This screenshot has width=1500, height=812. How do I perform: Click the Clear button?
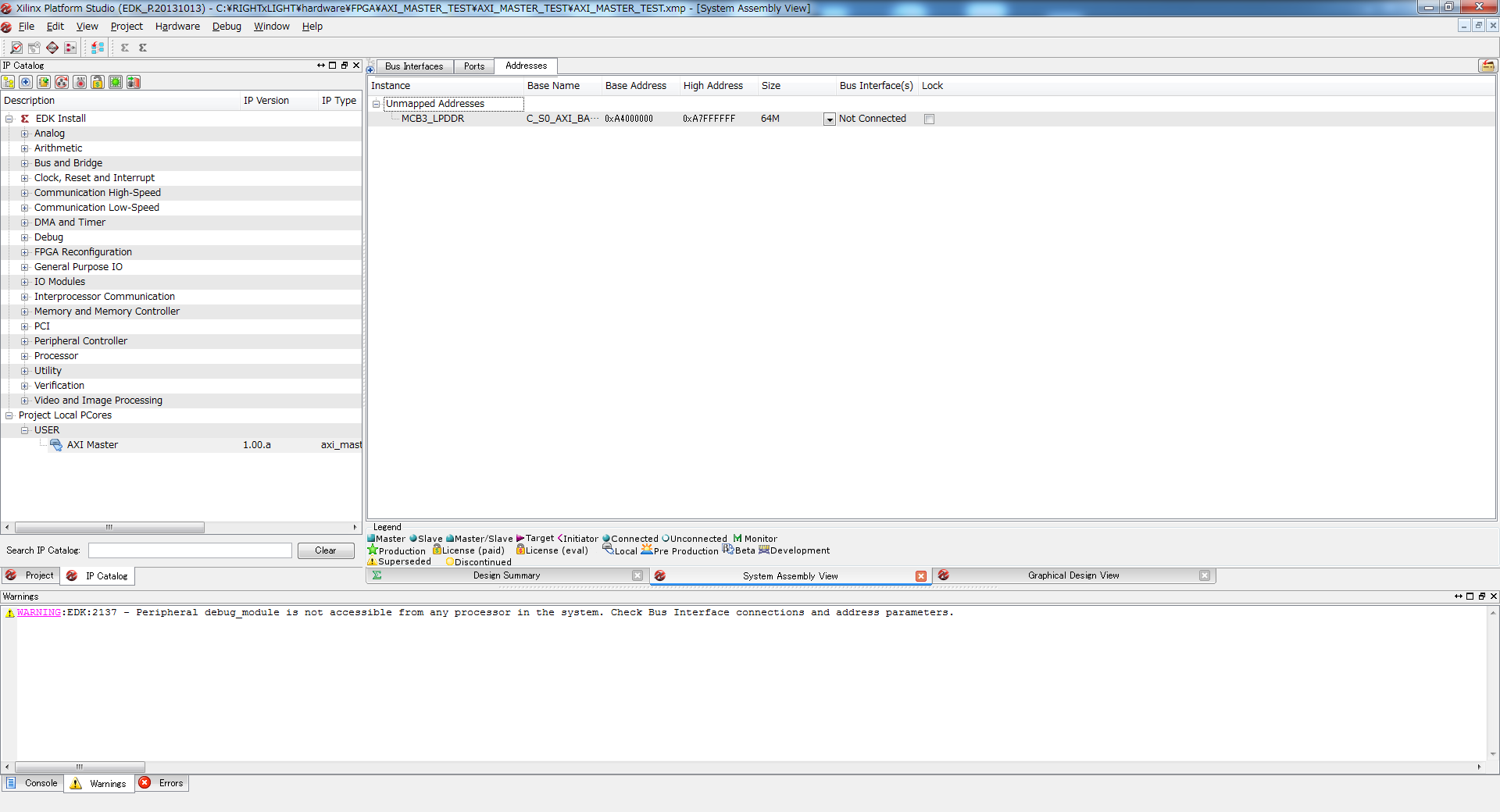326,550
